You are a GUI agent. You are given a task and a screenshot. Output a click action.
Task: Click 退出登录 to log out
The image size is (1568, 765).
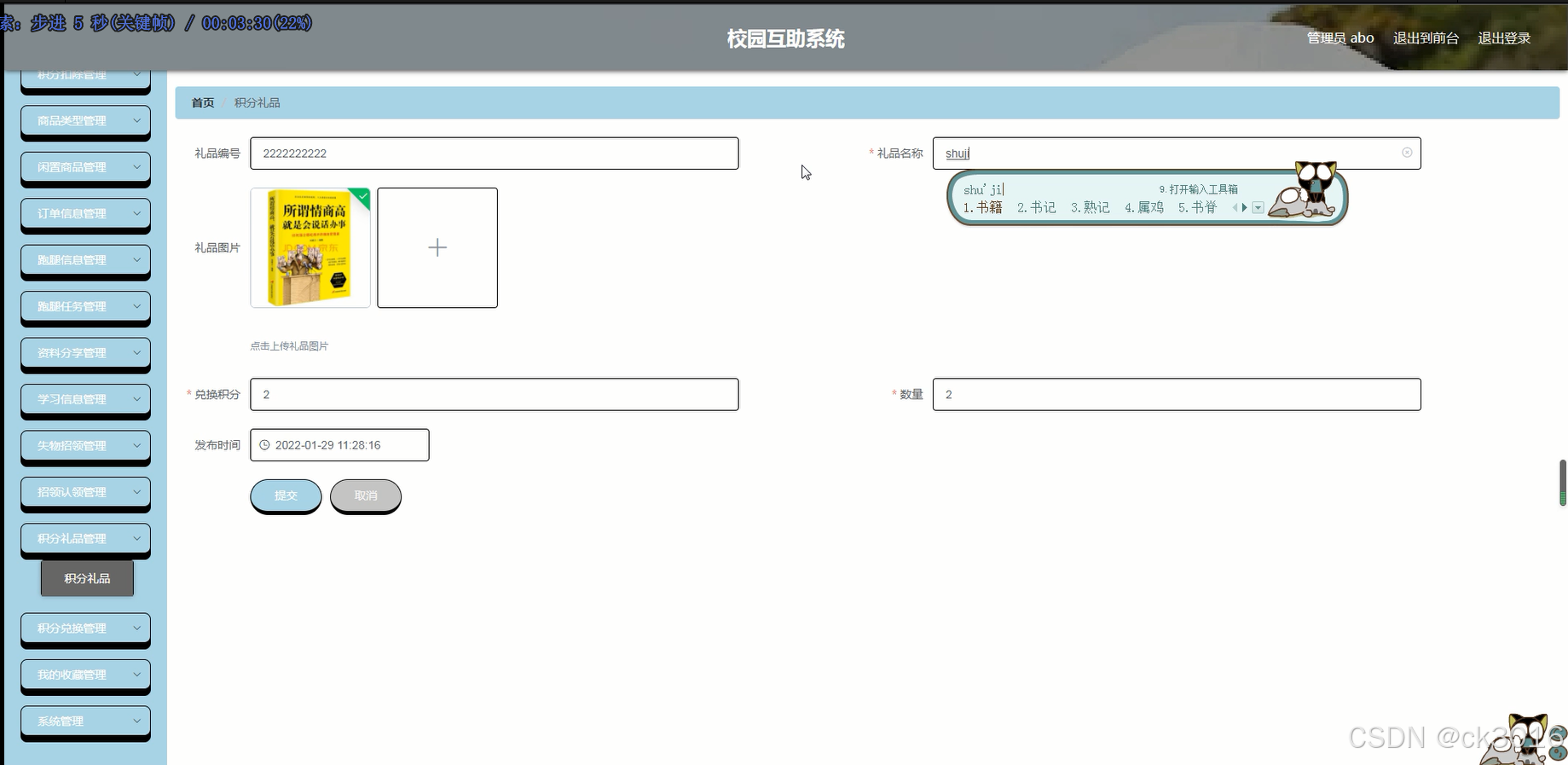click(x=1504, y=38)
